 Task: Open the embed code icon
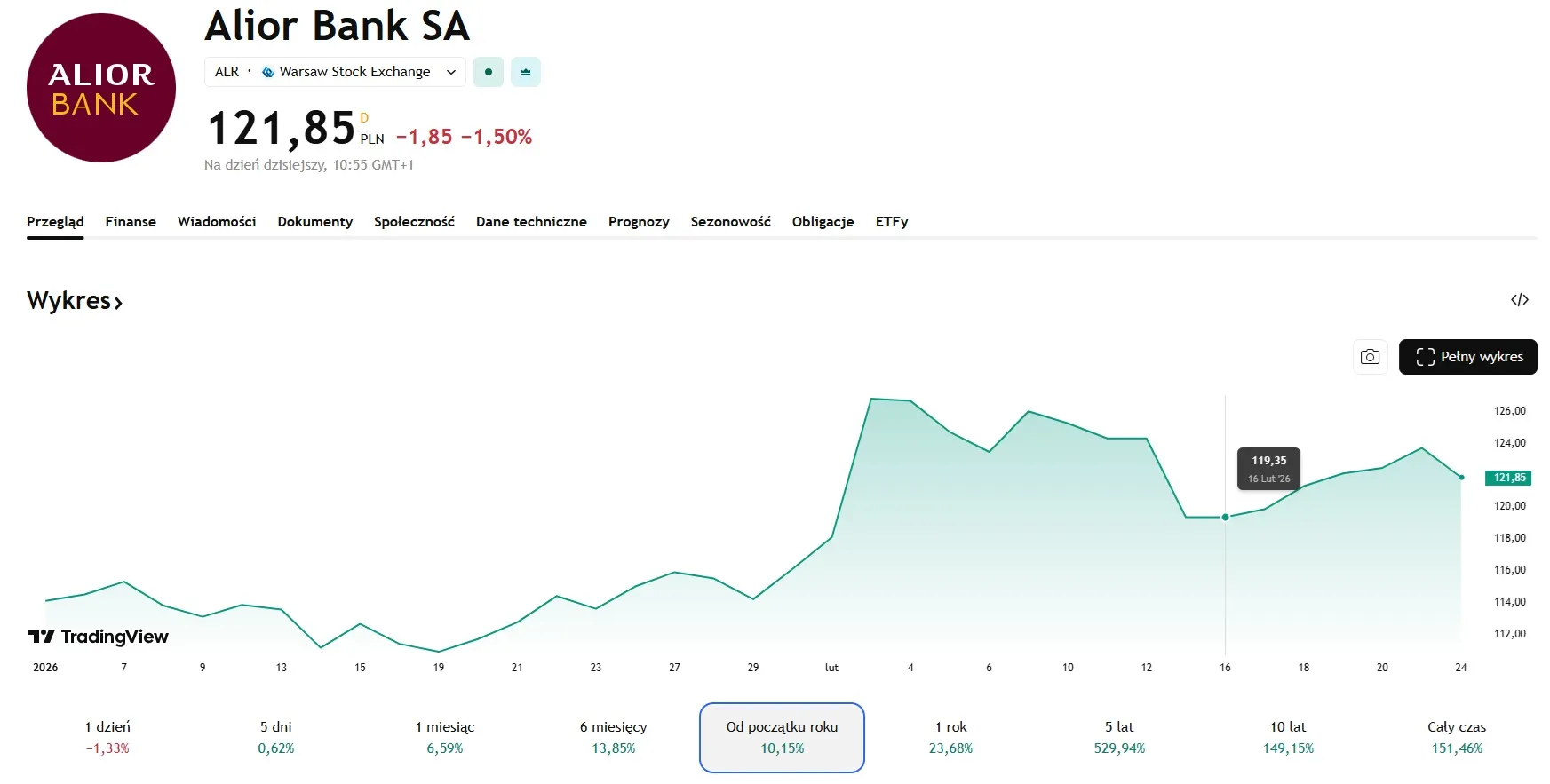pyautogui.click(x=1519, y=300)
